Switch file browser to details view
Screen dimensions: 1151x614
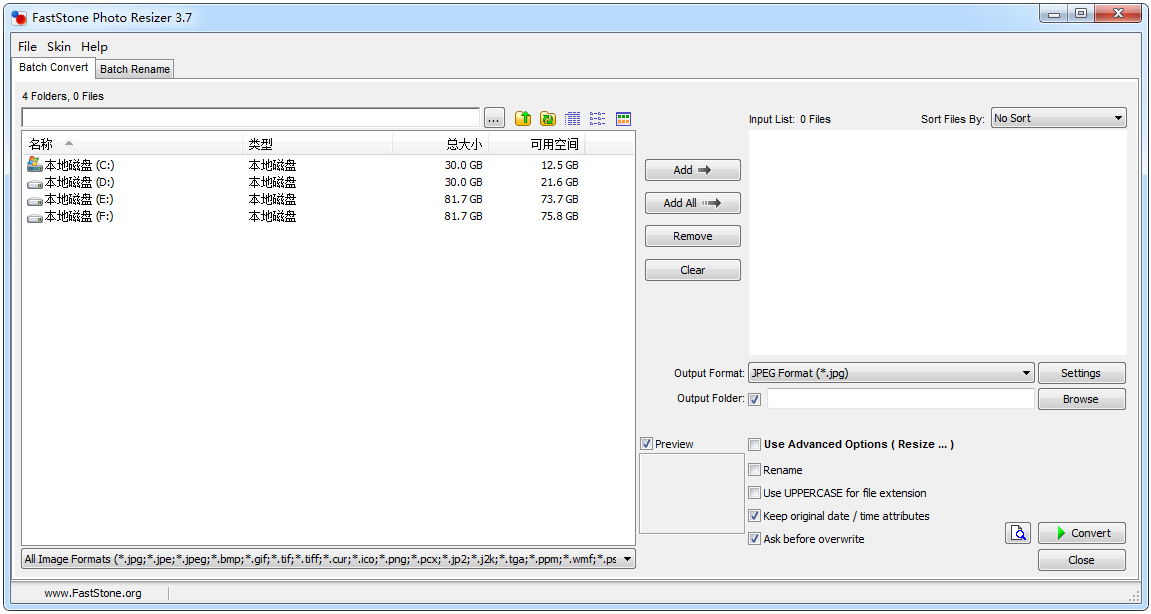(573, 118)
